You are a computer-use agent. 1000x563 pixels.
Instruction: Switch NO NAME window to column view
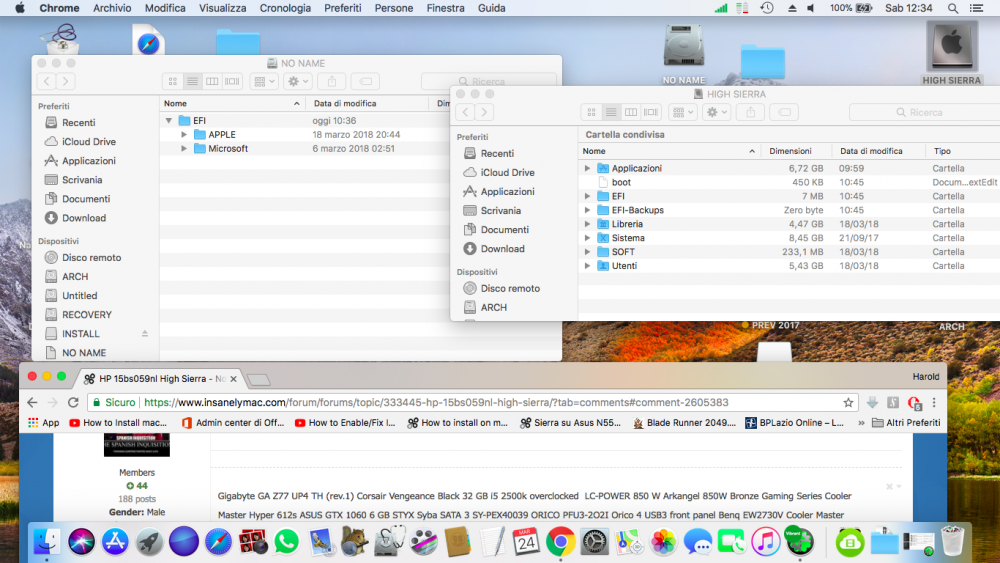(x=212, y=81)
